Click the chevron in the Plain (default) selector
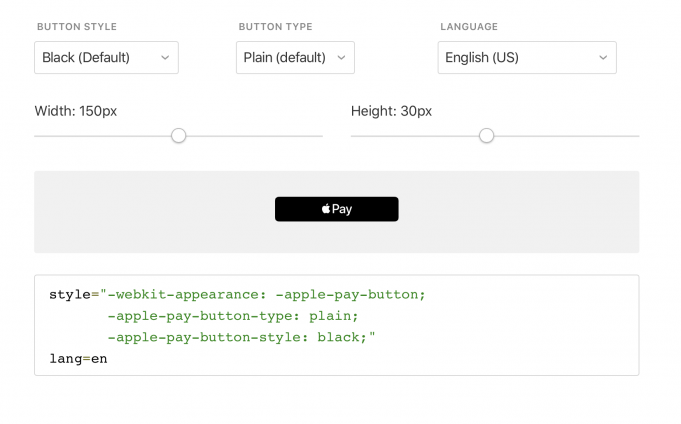Image resolution: width=681 pixels, height=424 pixels. click(341, 58)
